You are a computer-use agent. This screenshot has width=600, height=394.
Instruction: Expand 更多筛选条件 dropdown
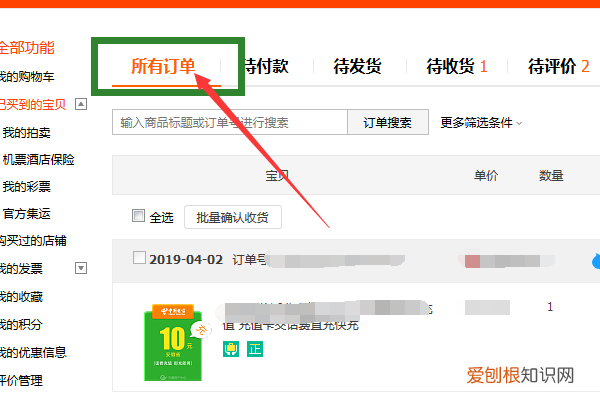tap(481, 123)
